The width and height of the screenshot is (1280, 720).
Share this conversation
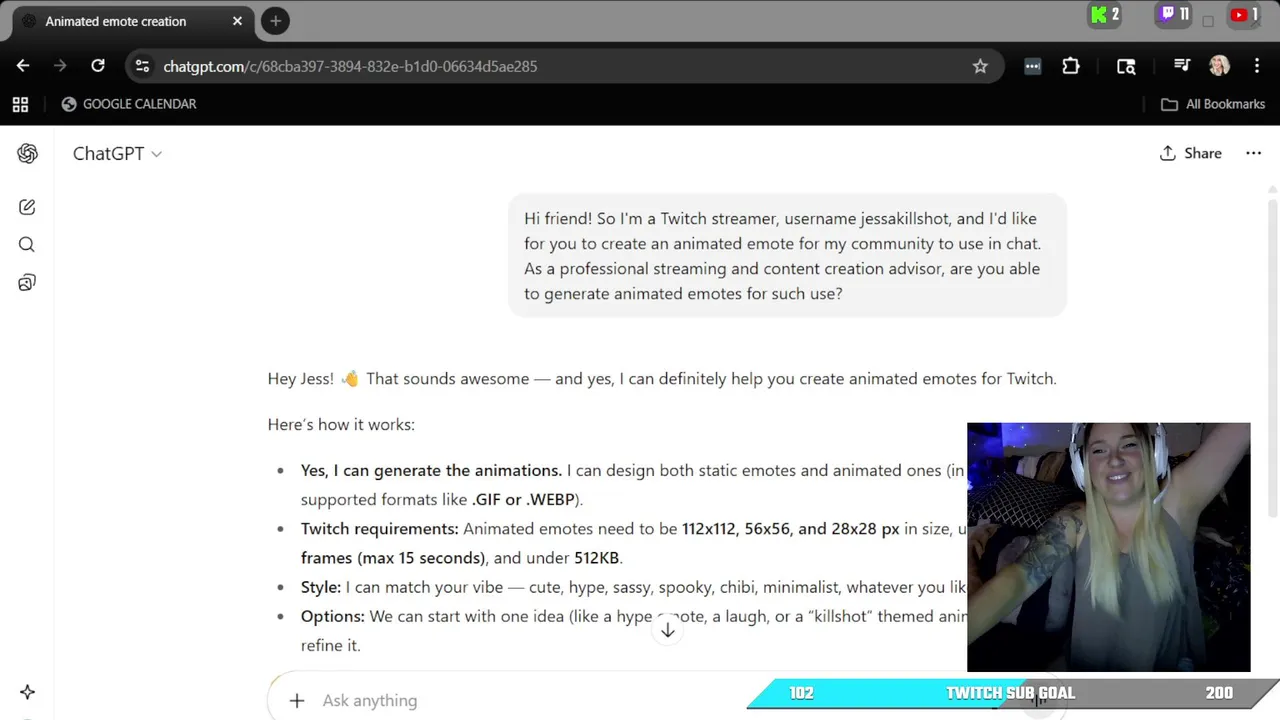pyautogui.click(x=1191, y=153)
